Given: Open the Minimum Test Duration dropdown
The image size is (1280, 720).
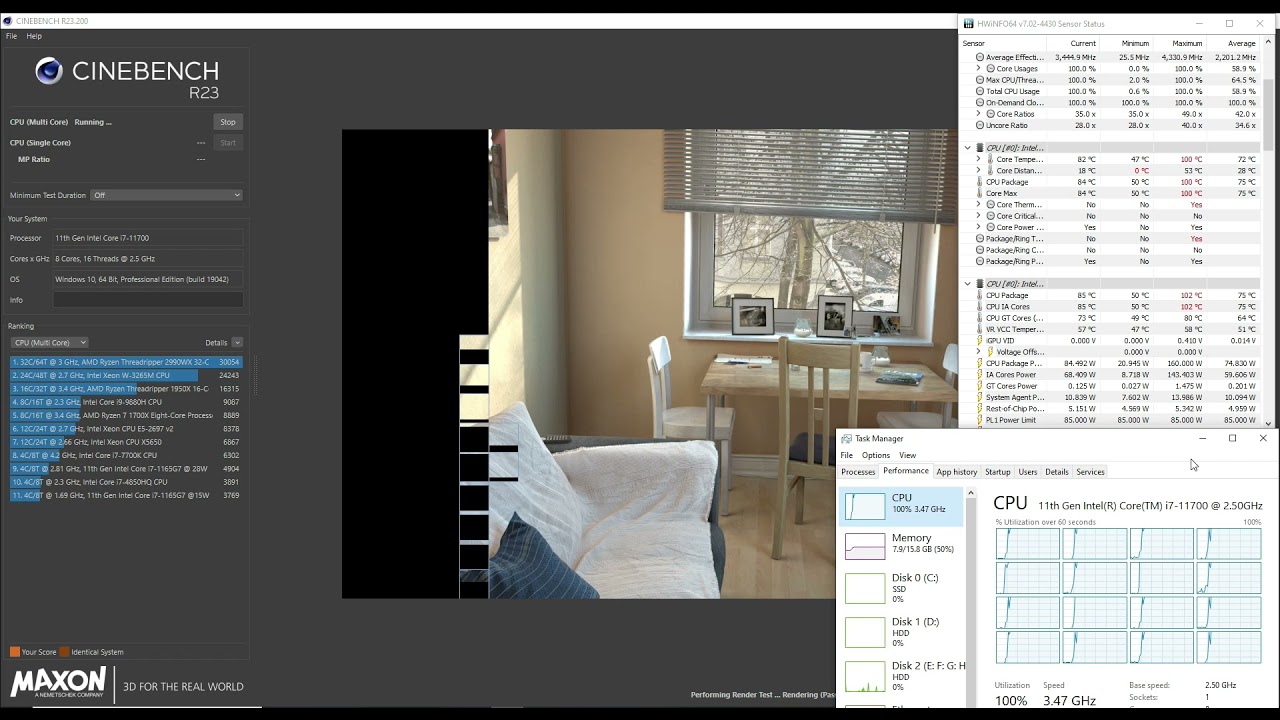Looking at the screenshot, I should 166,195.
